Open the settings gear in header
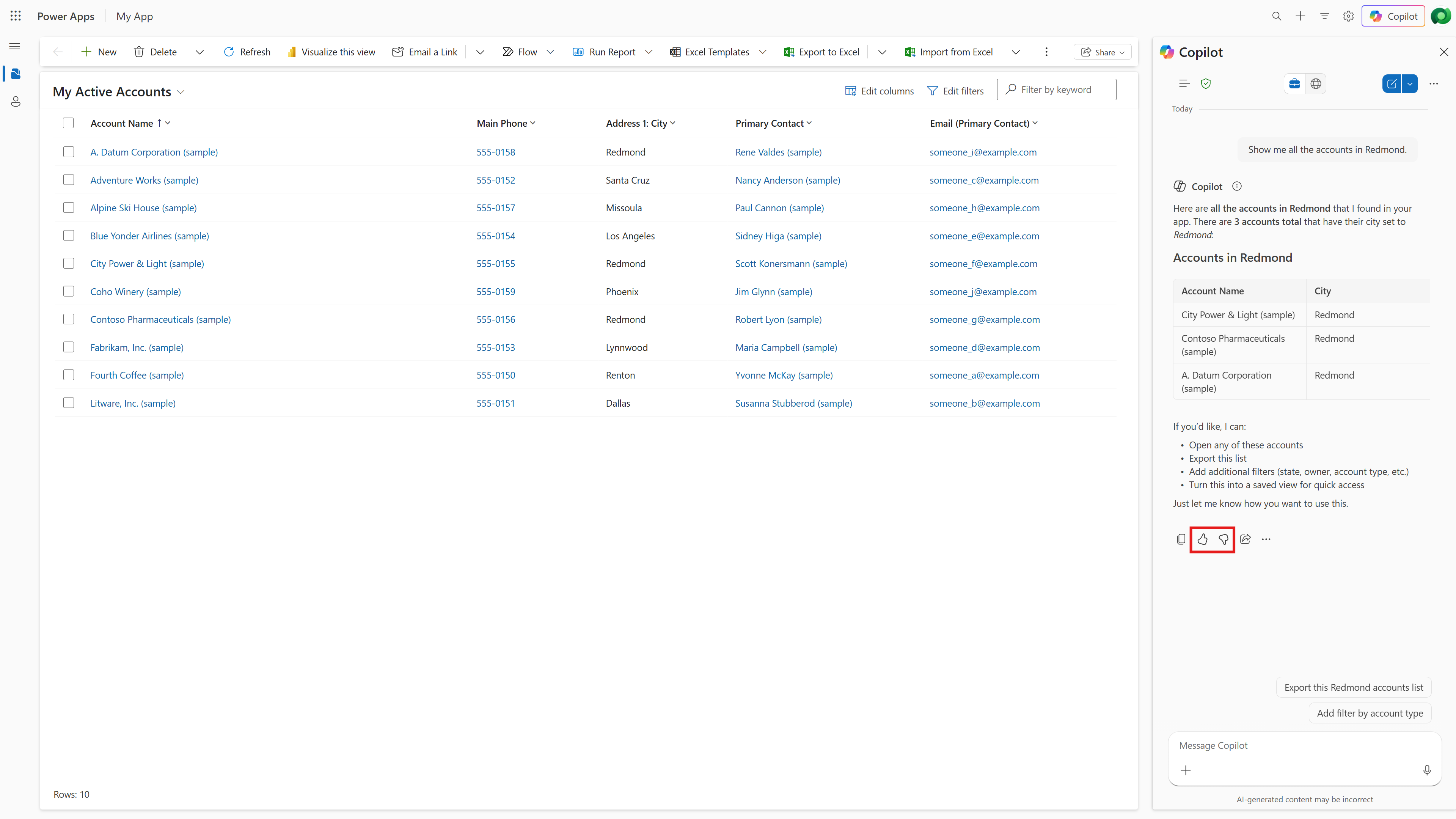Screen dimensions: 1456x819 click(x=1349, y=16)
